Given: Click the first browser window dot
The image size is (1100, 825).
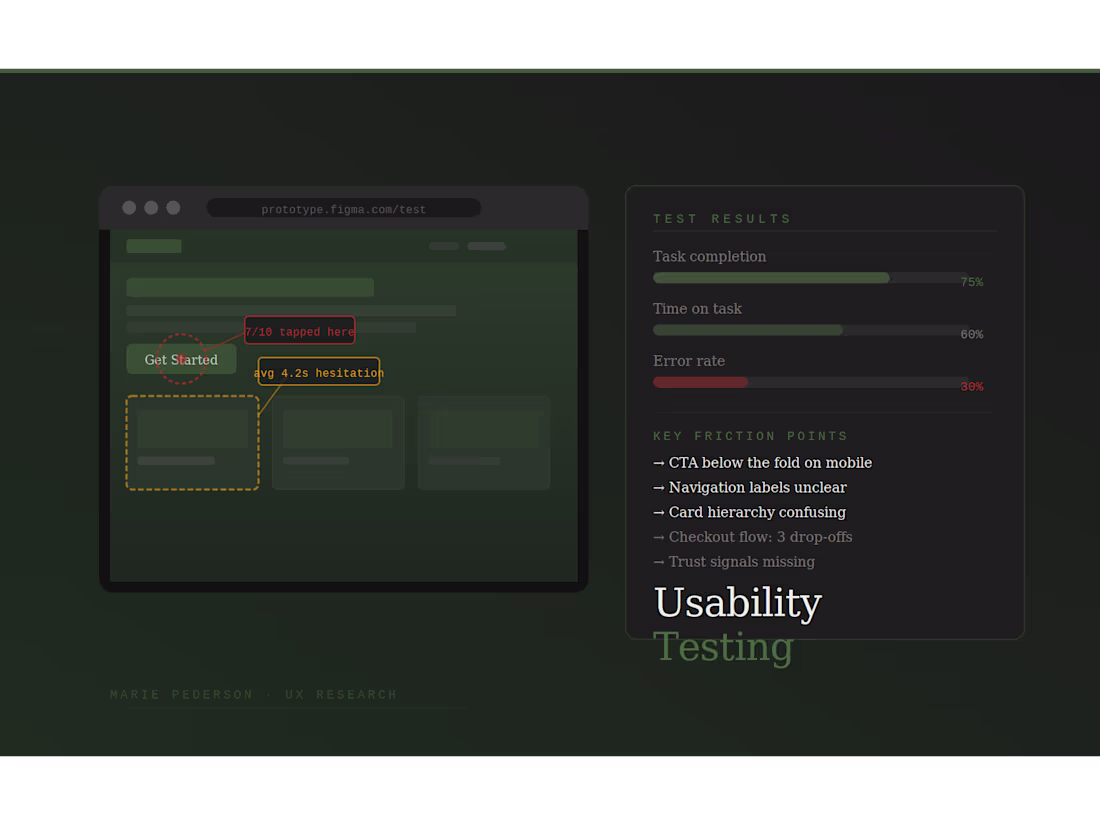Looking at the screenshot, I should click(x=129, y=208).
